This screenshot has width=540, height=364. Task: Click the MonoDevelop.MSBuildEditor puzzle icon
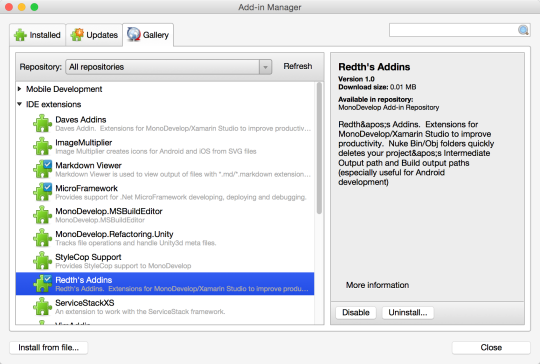(x=42, y=215)
